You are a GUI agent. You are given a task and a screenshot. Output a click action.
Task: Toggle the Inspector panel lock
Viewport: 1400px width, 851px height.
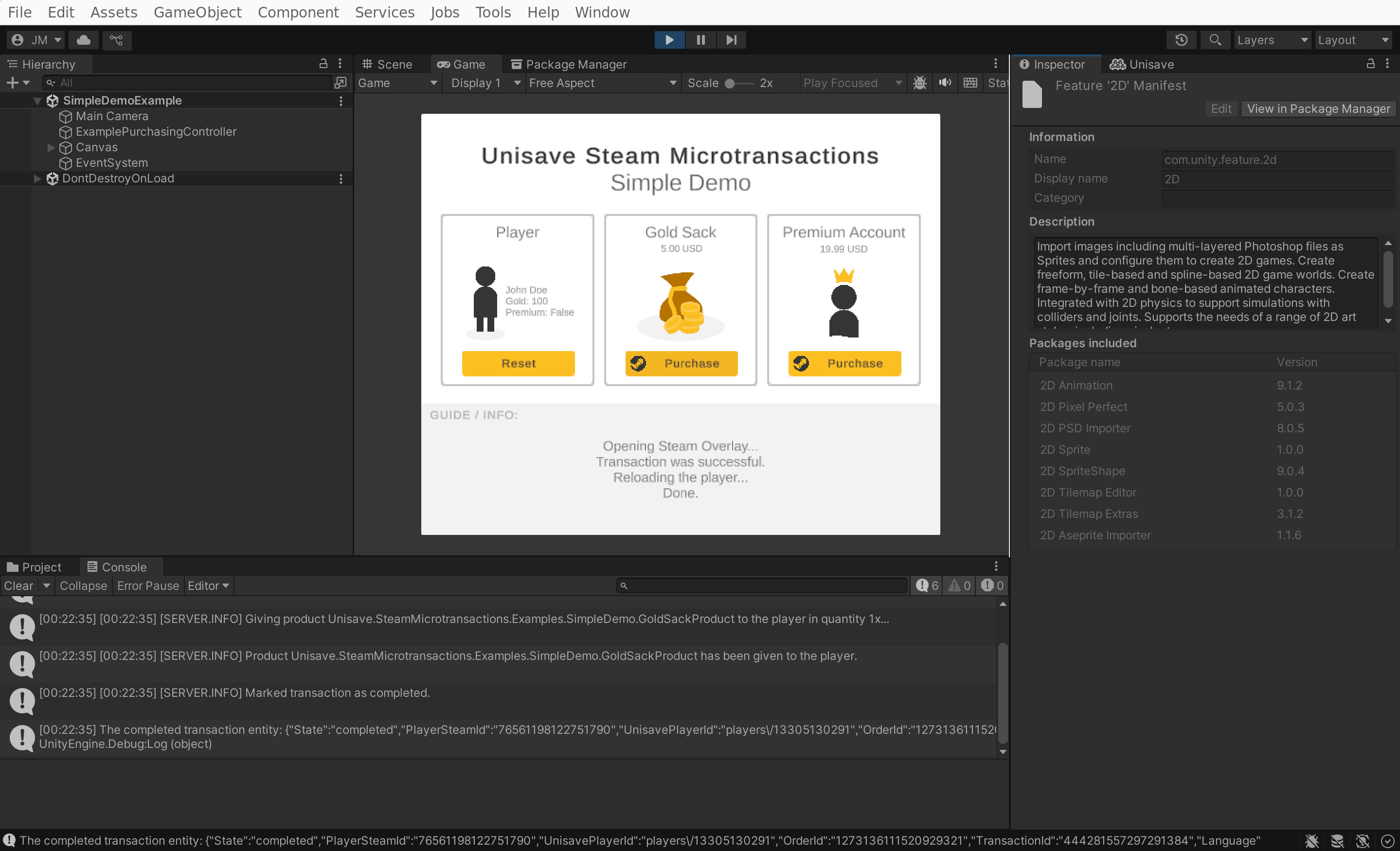tap(1370, 64)
